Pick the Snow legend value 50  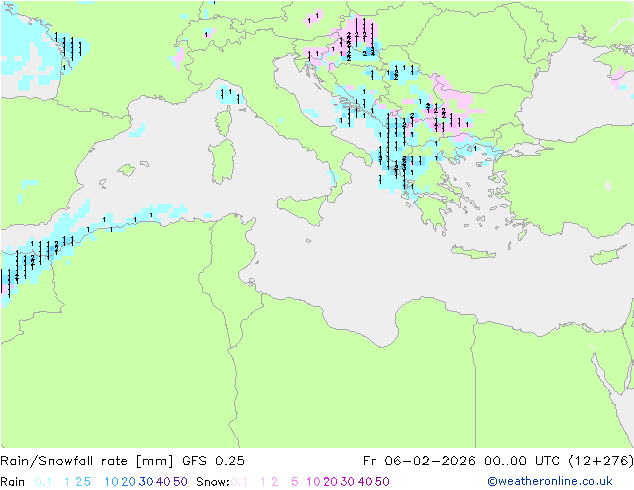click(x=383, y=482)
